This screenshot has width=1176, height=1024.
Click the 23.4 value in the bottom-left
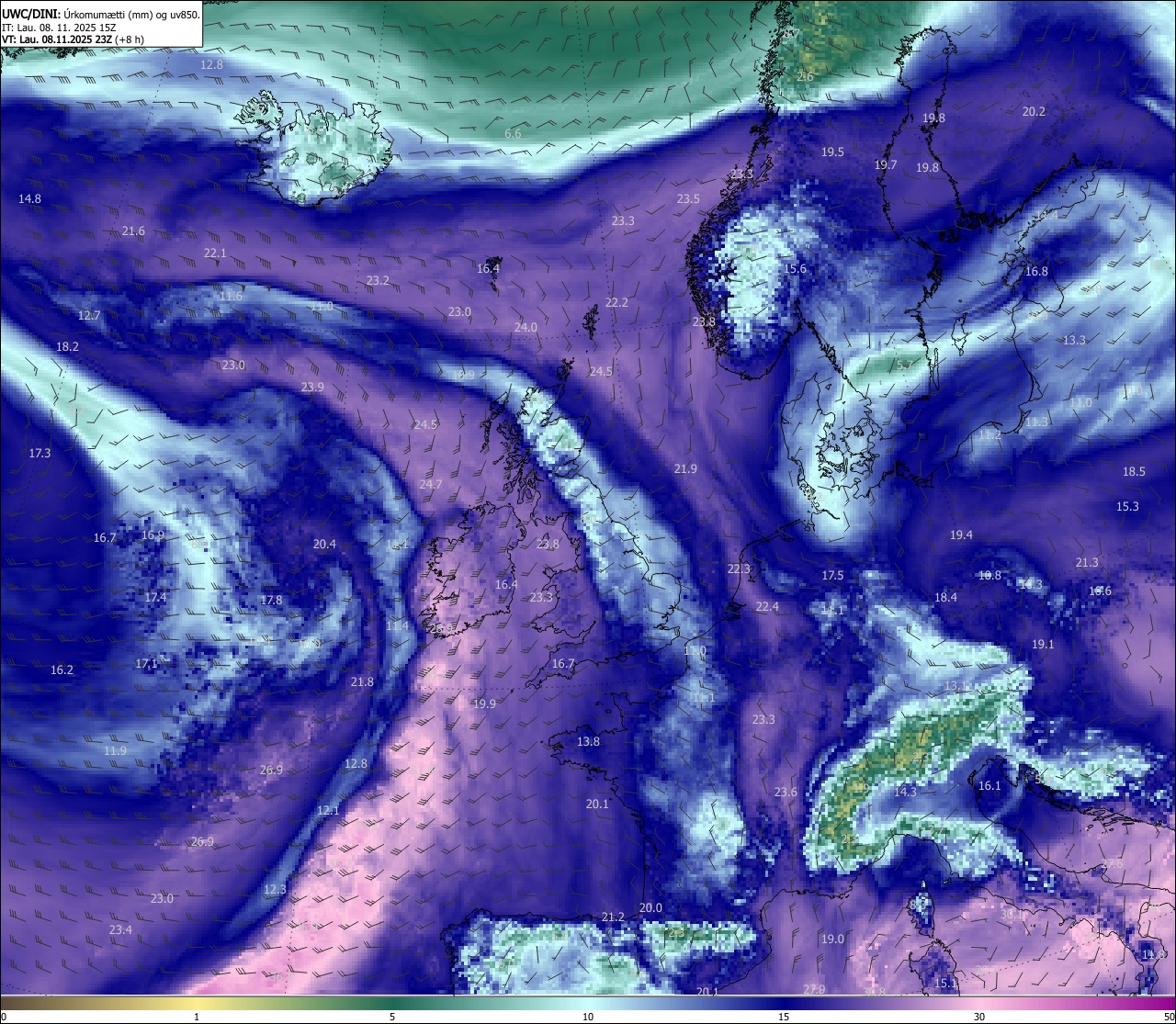pyautogui.click(x=120, y=929)
